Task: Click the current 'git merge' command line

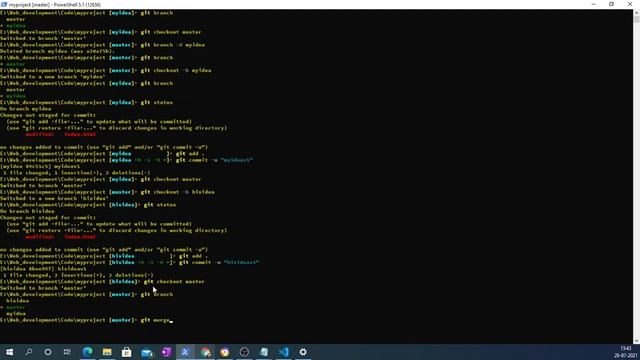Action: (x=86, y=320)
